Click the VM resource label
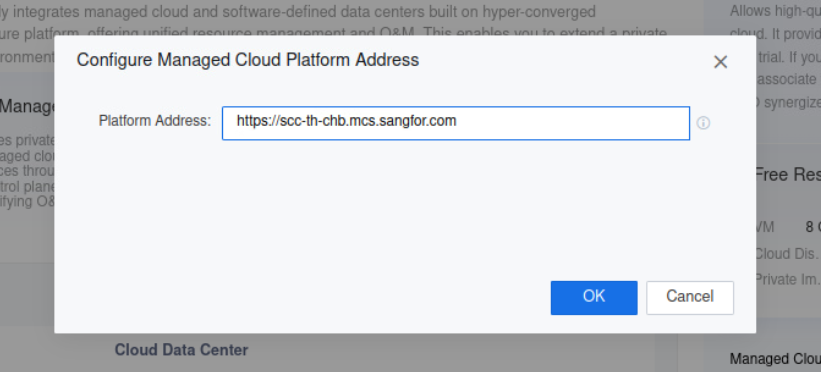 pyautogui.click(x=764, y=227)
